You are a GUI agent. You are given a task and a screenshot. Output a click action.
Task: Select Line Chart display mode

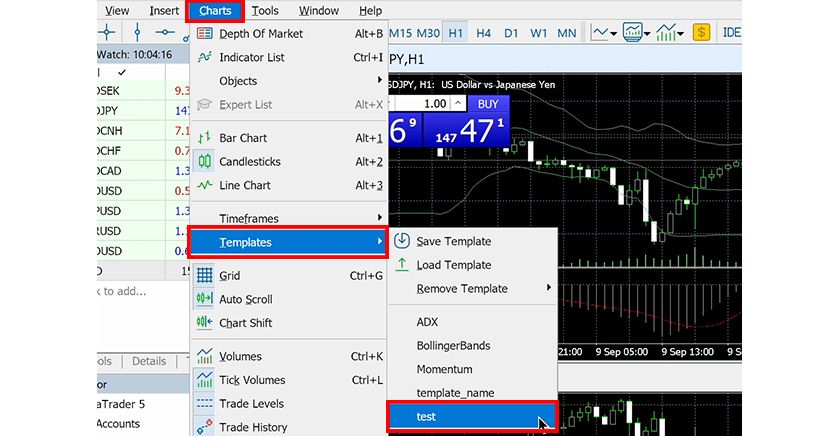[x=244, y=185]
